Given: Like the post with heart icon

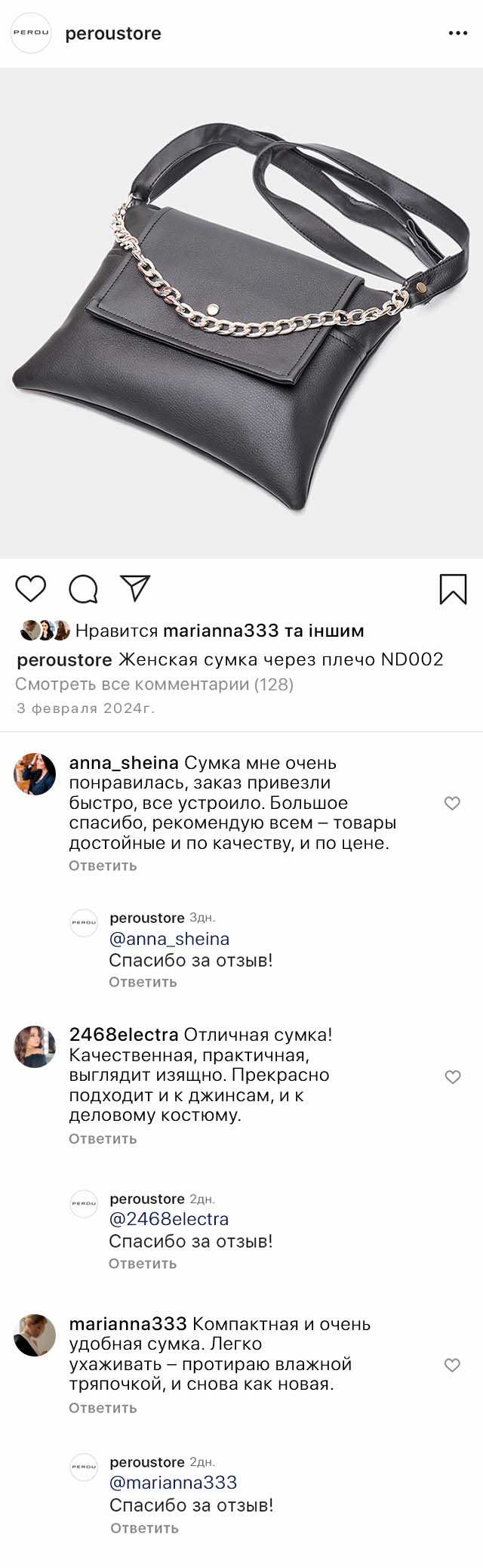Looking at the screenshot, I should click(31, 588).
